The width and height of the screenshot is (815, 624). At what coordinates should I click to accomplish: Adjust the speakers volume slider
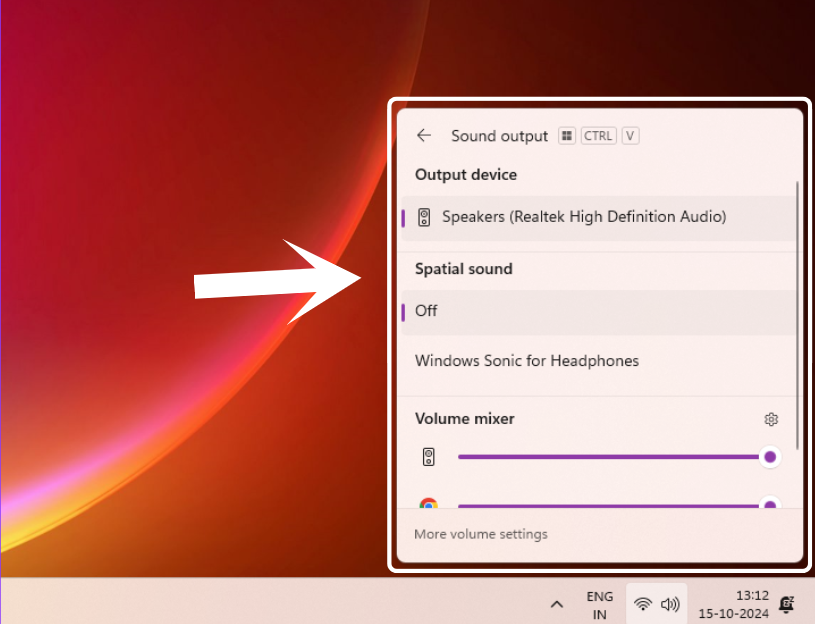(619, 457)
